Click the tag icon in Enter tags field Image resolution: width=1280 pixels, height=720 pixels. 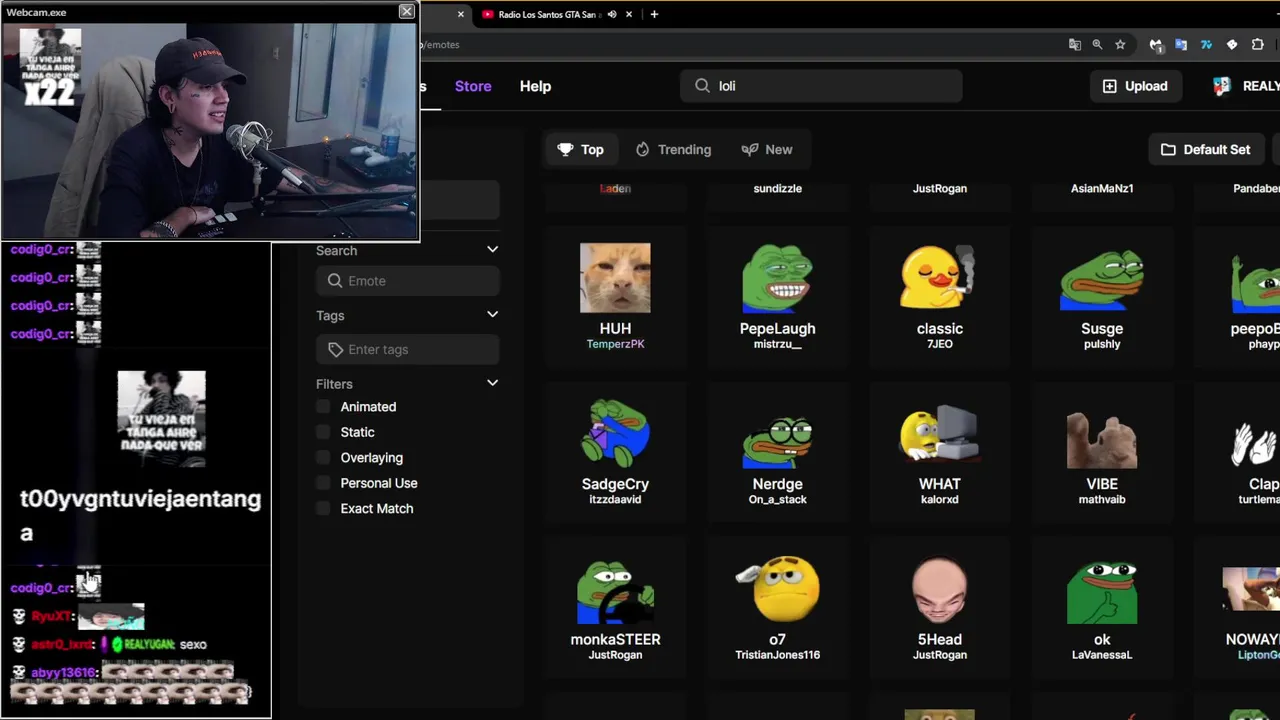[335, 349]
